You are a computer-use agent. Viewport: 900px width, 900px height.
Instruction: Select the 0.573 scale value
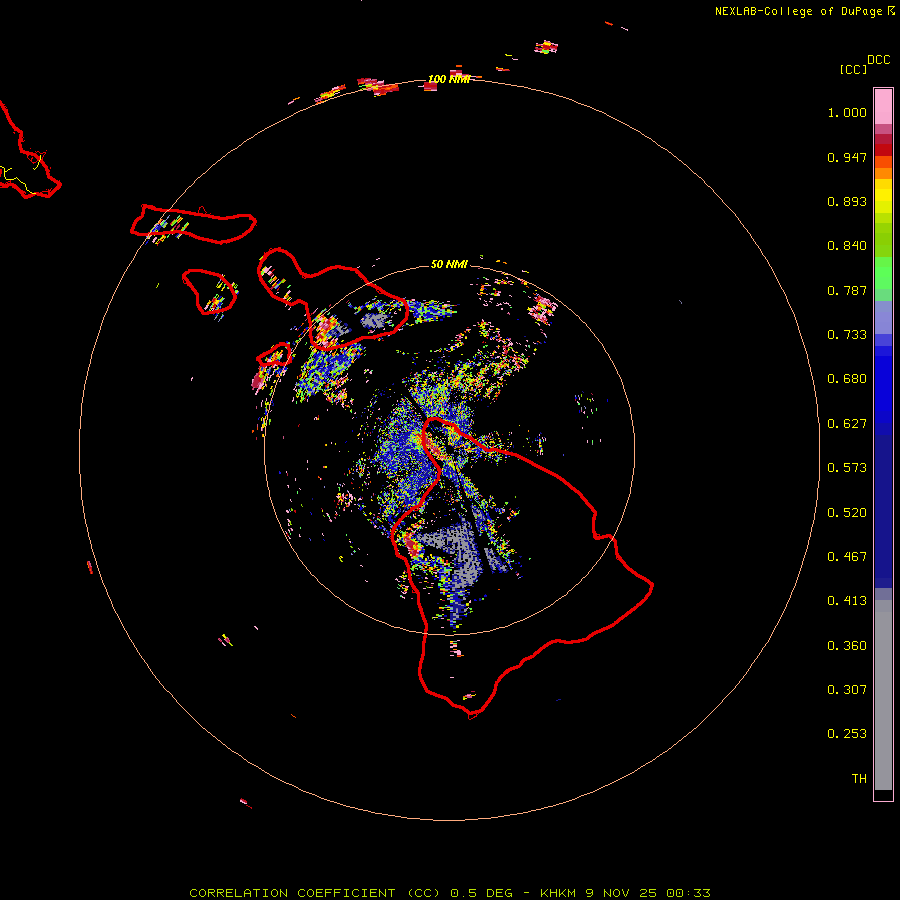pyautogui.click(x=847, y=468)
